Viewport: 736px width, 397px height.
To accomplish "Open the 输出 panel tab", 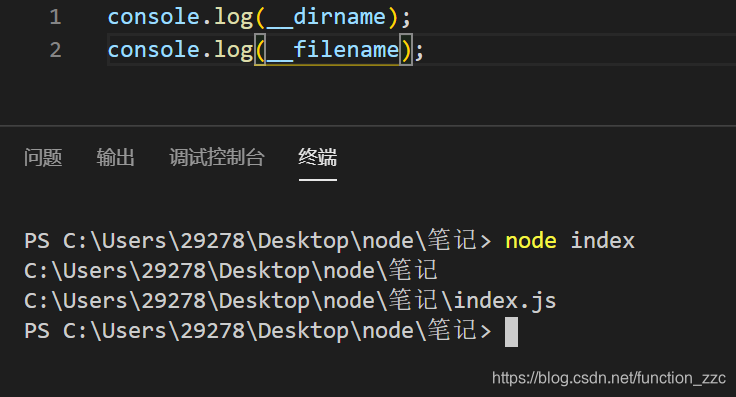I will click(x=115, y=157).
